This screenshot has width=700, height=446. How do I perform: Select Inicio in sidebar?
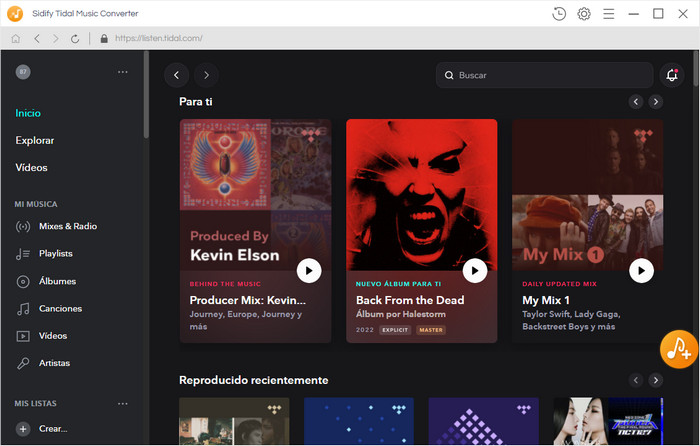click(28, 113)
